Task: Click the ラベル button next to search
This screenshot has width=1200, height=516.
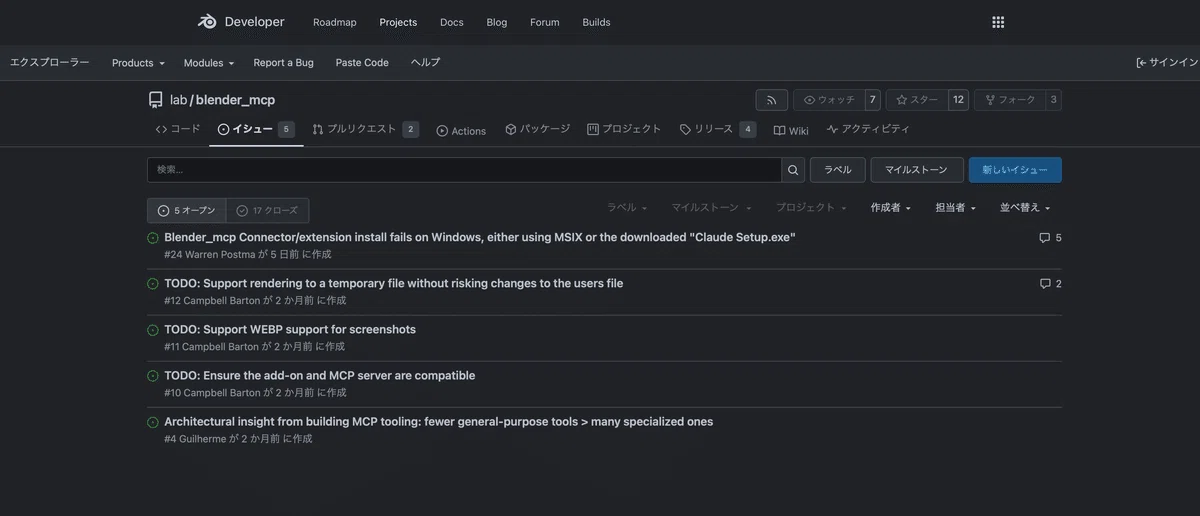Action: click(837, 170)
